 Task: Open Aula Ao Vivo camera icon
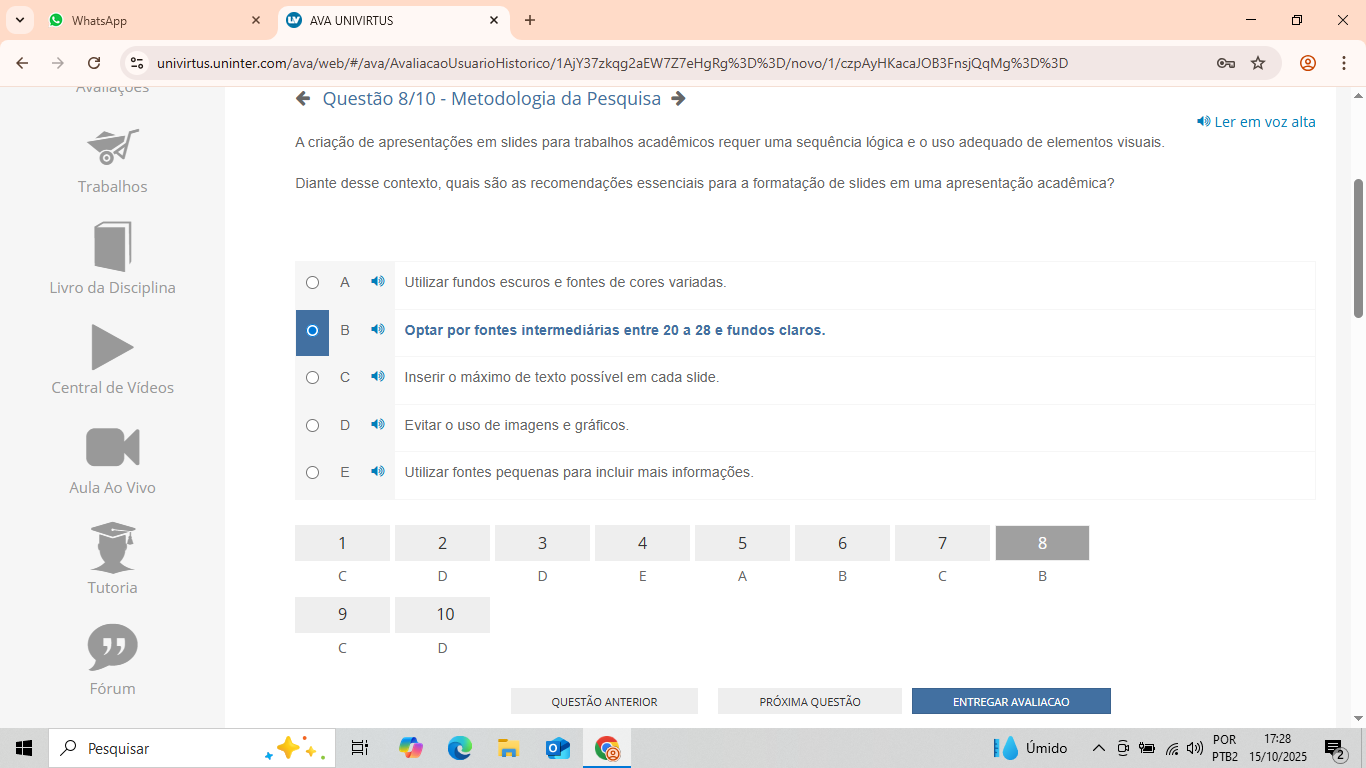pos(113,447)
